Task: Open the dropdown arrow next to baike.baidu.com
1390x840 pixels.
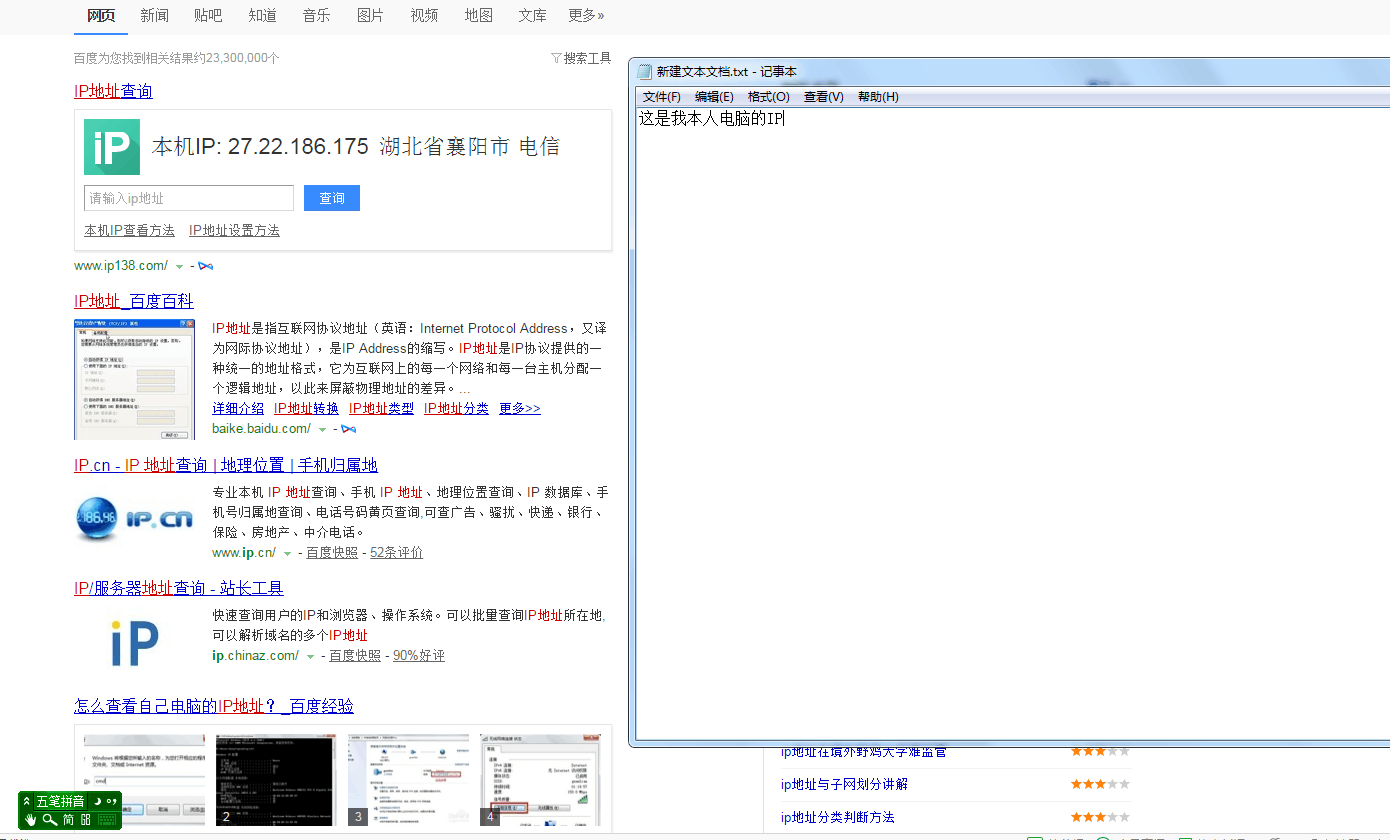Action: coord(323,428)
